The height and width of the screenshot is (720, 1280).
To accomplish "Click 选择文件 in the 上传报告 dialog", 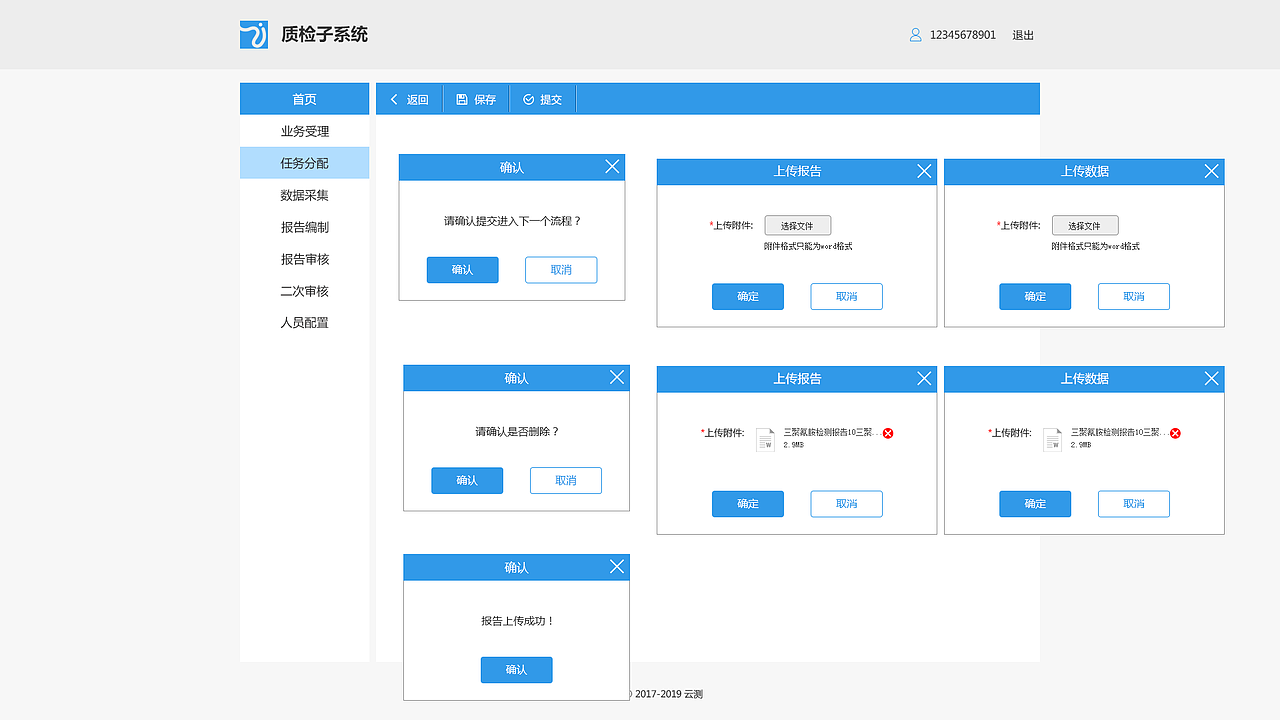I will (797, 225).
